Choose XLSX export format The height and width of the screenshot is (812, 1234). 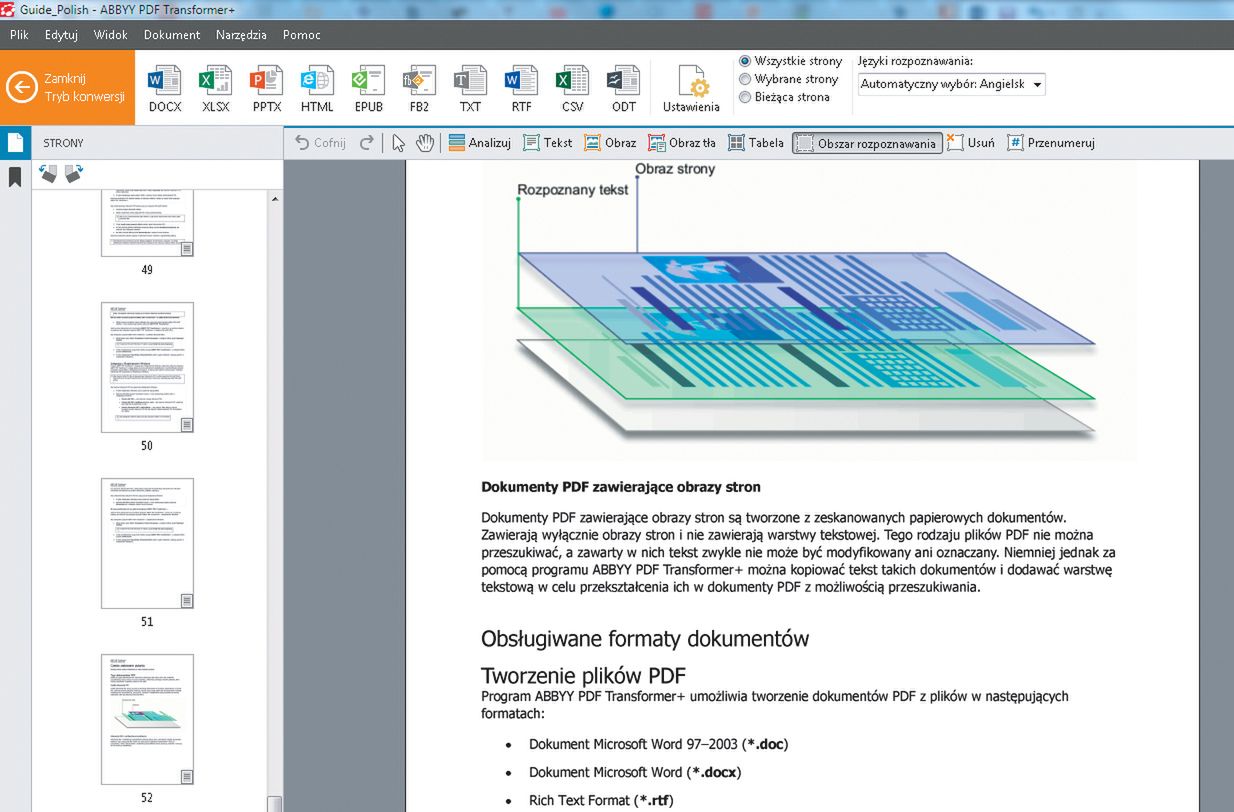[x=215, y=87]
